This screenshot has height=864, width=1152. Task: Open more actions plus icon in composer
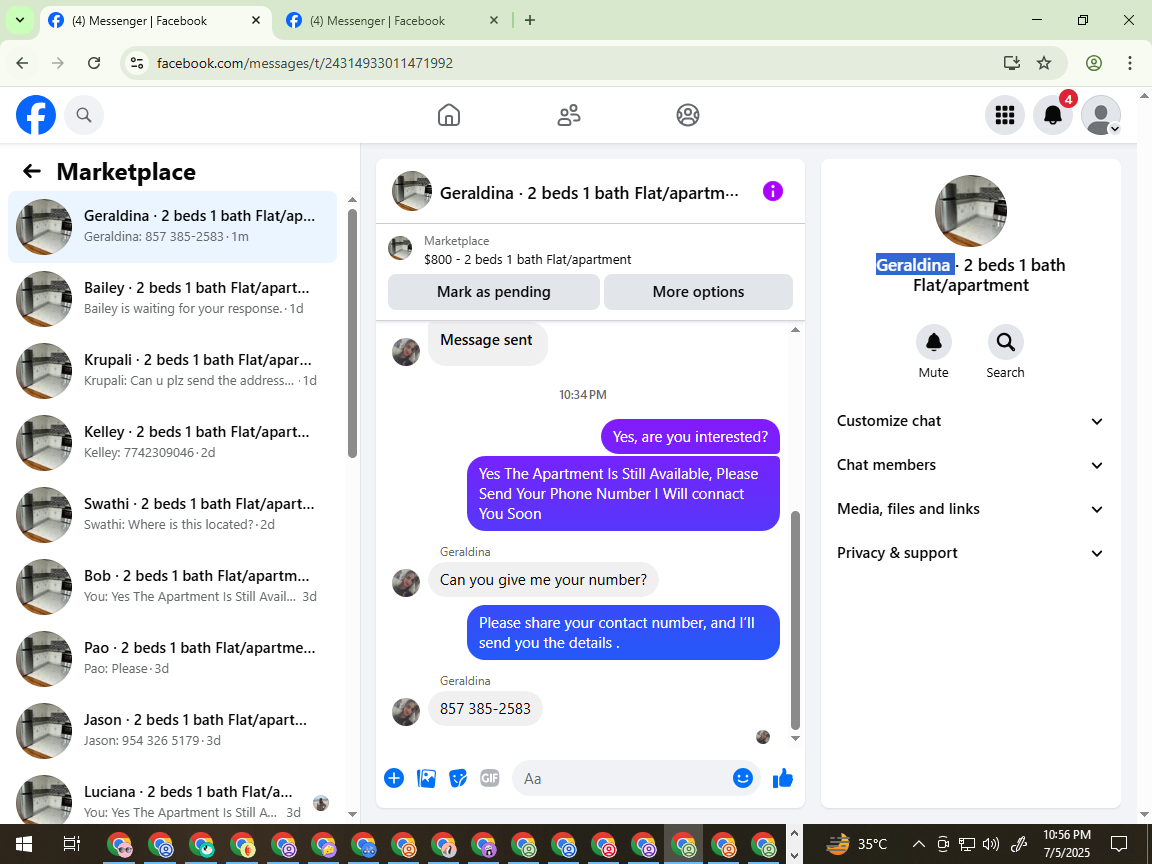tap(394, 778)
